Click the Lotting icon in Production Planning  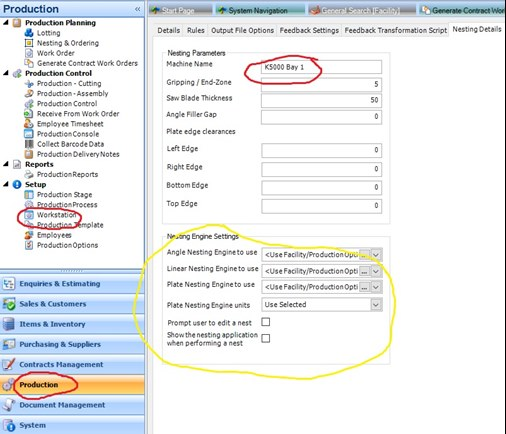coord(29,33)
